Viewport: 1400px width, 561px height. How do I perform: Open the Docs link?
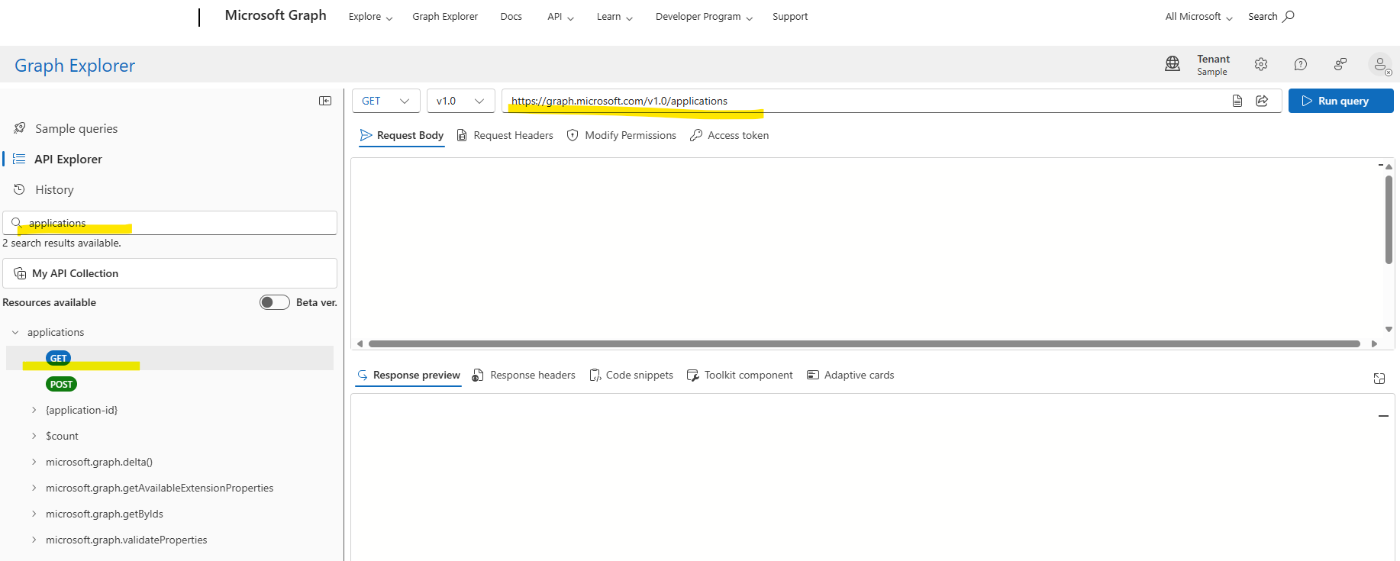(x=511, y=17)
